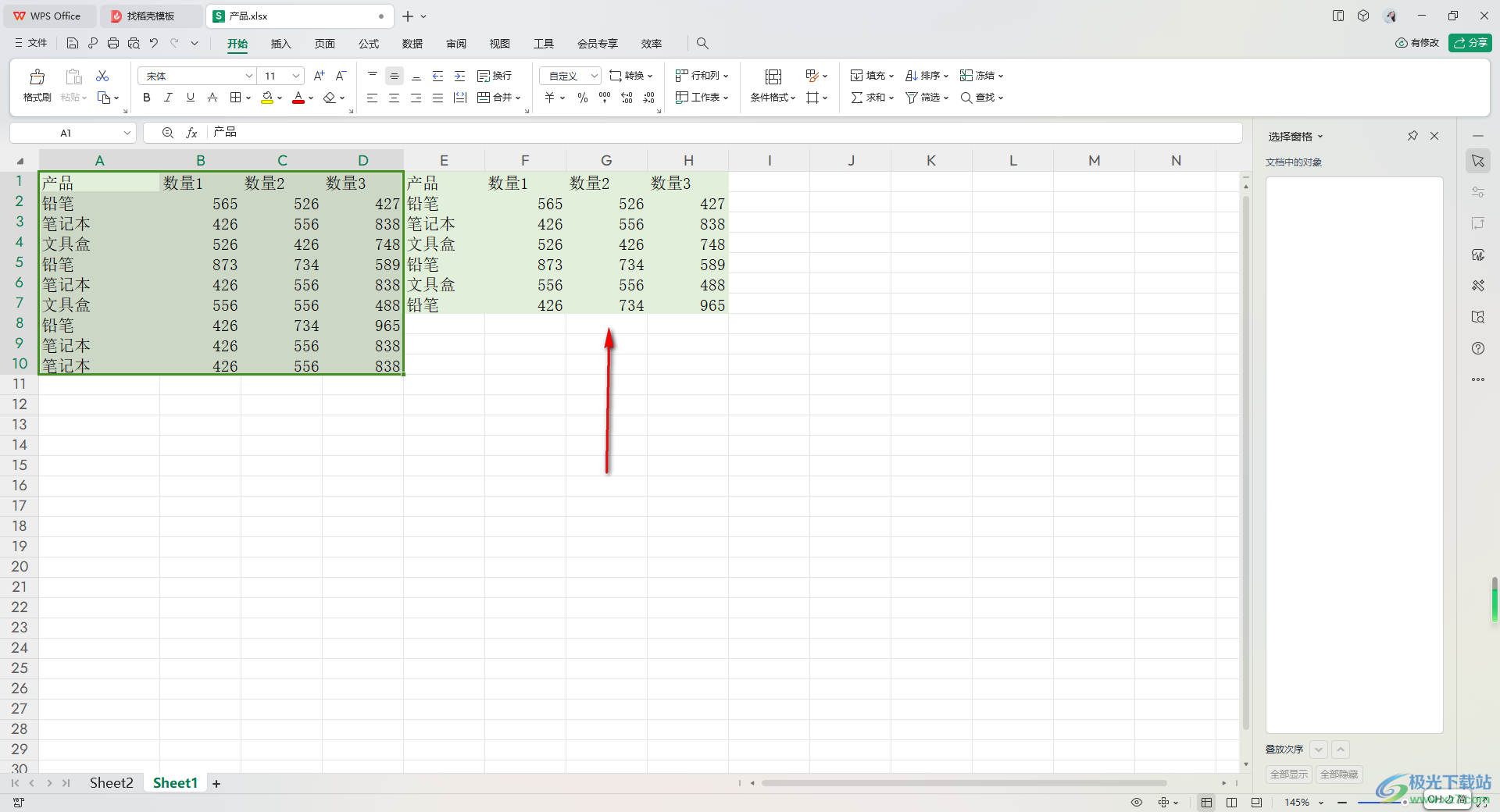1500x812 pixels.
Task: Set bottom vertical alignment
Action: coord(416,76)
